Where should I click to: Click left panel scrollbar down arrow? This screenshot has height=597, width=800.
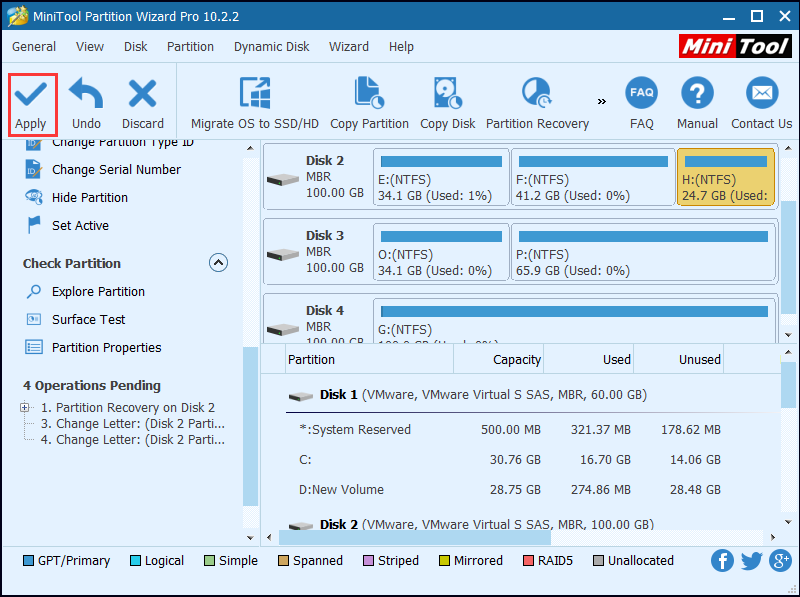click(250, 537)
